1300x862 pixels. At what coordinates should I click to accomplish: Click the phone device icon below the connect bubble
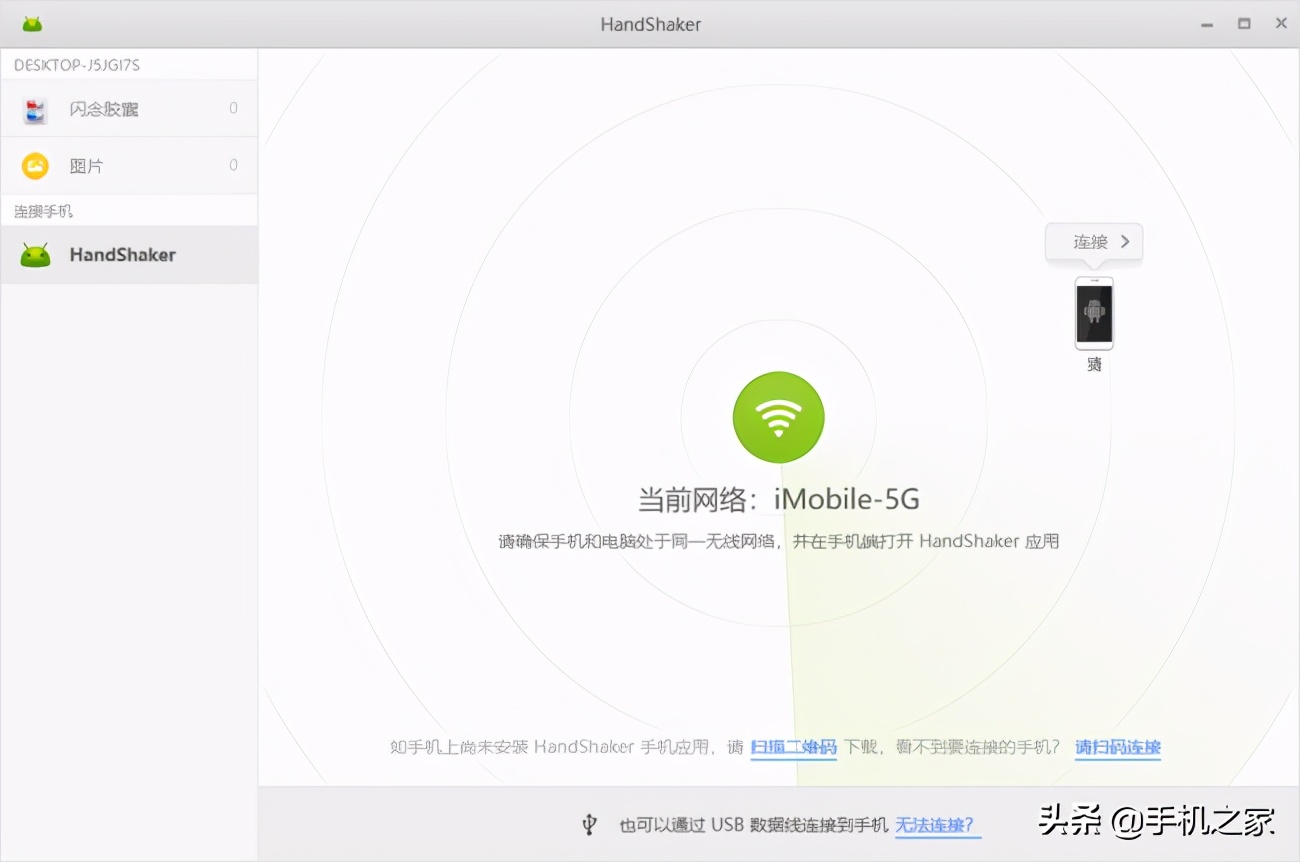point(1094,315)
